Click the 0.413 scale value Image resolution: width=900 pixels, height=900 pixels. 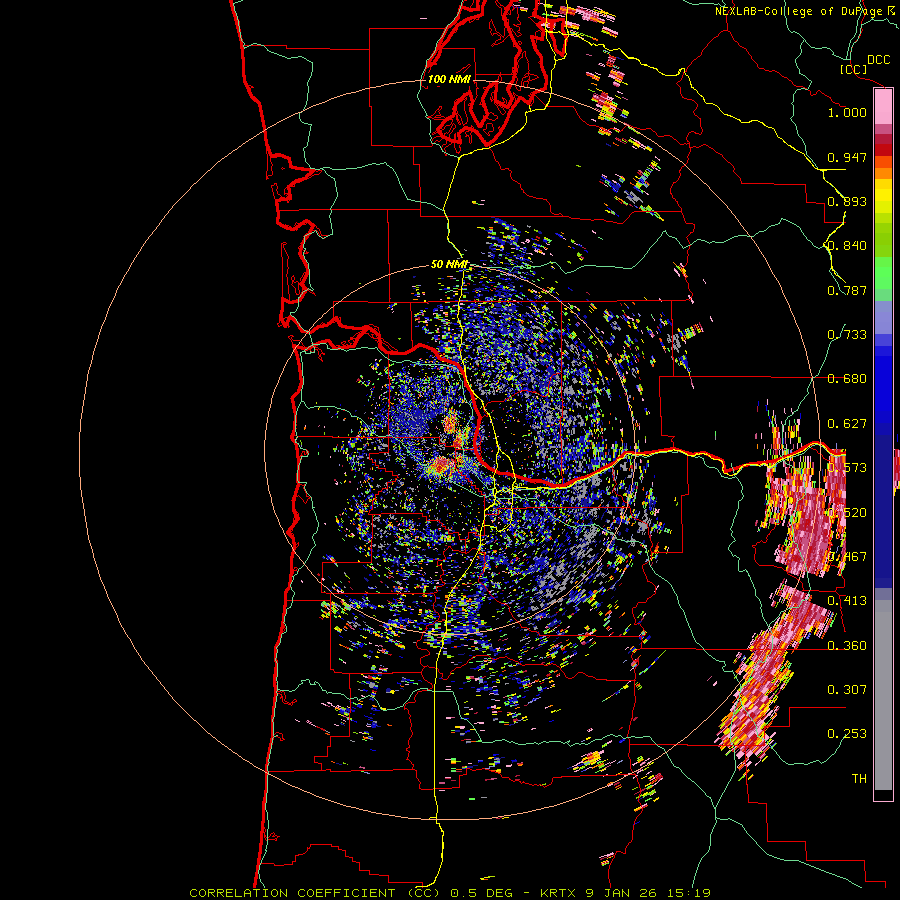pos(847,601)
